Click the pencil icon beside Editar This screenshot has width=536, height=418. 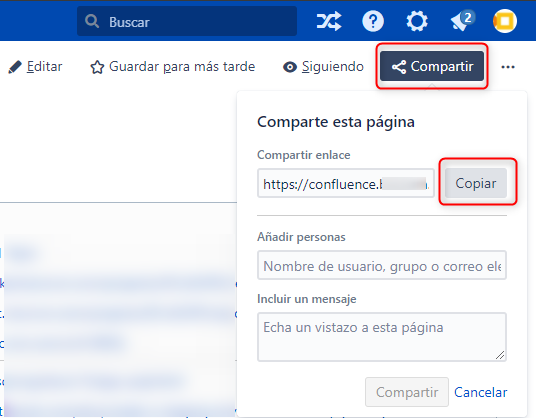[15, 67]
